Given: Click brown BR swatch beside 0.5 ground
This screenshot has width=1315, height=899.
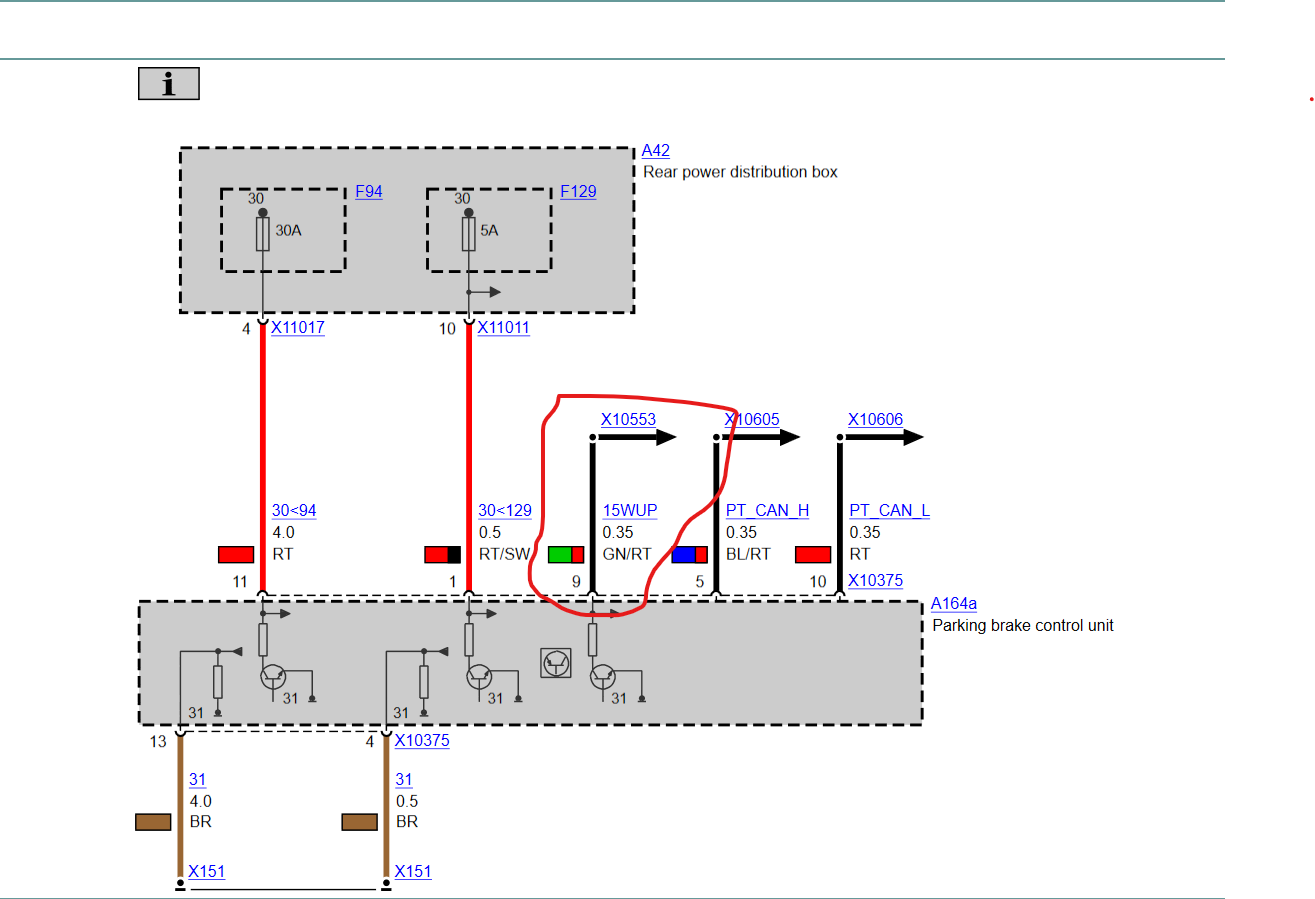Looking at the screenshot, I should [360, 822].
